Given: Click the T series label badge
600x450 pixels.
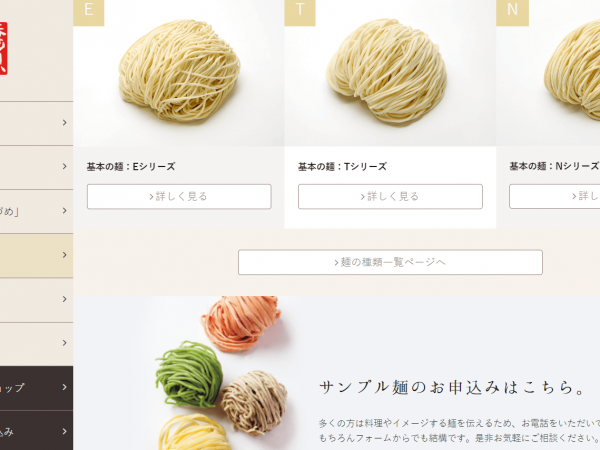Looking at the screenshot, I should point(300,12).
